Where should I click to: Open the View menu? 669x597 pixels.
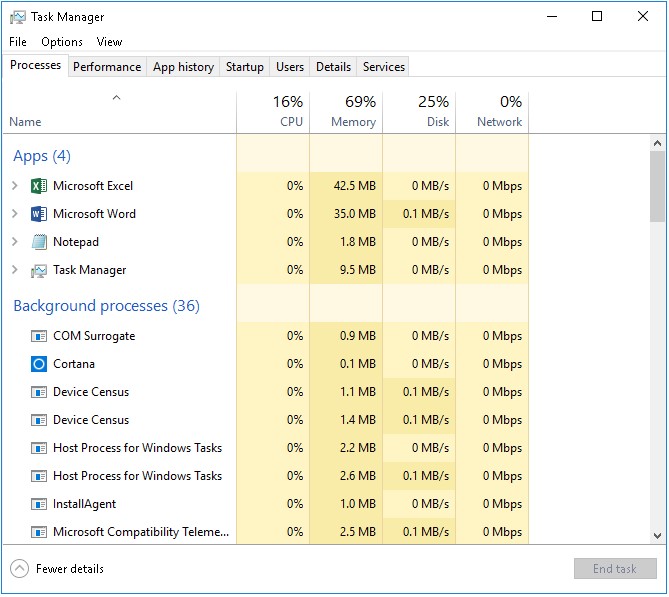(109, 42)
